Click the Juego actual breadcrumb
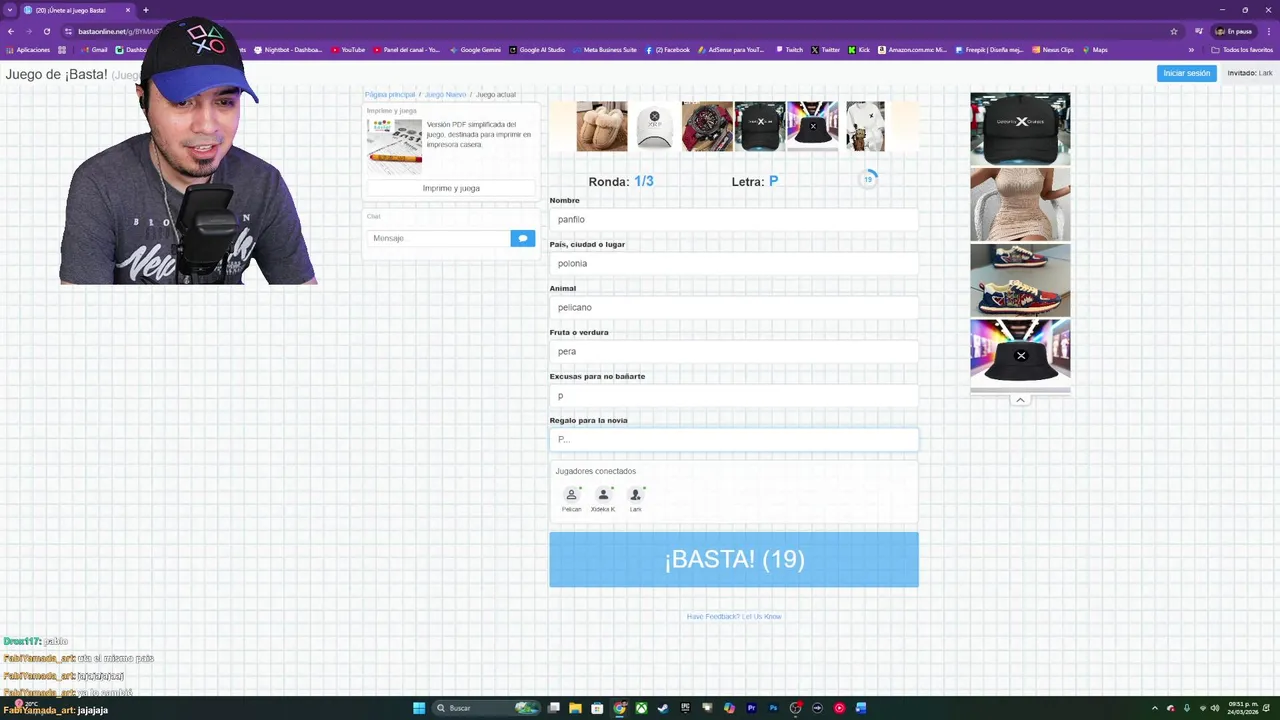Image resolution: width=1280 pixels, height=720 pixels. [x=496, y=94]
